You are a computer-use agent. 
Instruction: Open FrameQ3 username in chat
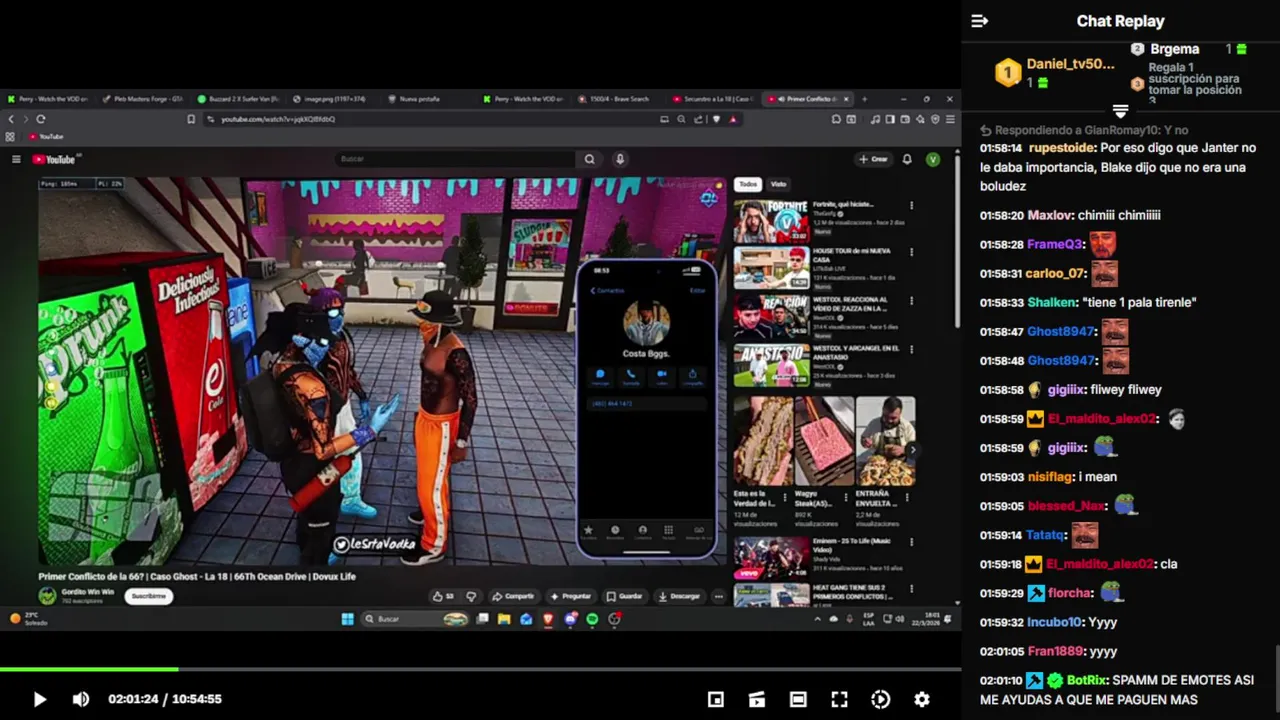click(x=1055, y=244)
